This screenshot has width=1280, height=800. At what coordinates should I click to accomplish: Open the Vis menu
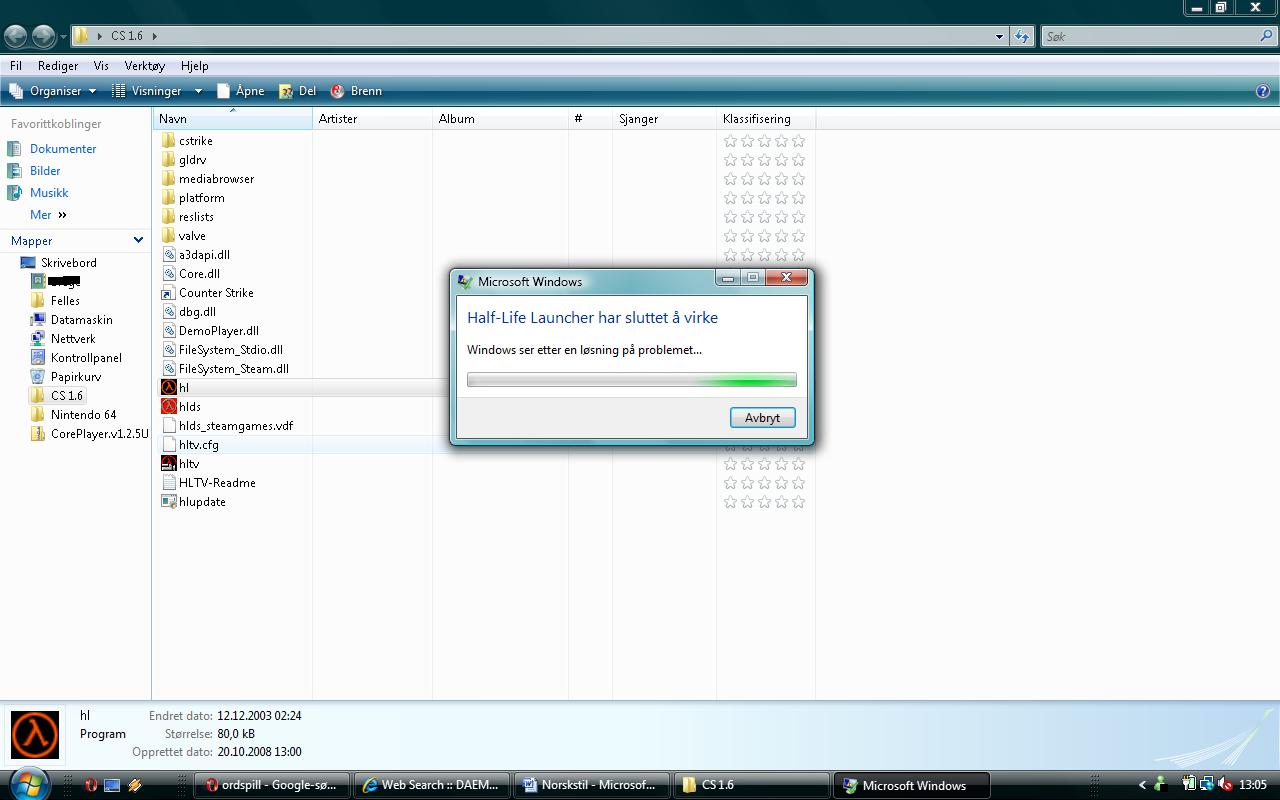(101, 65)
